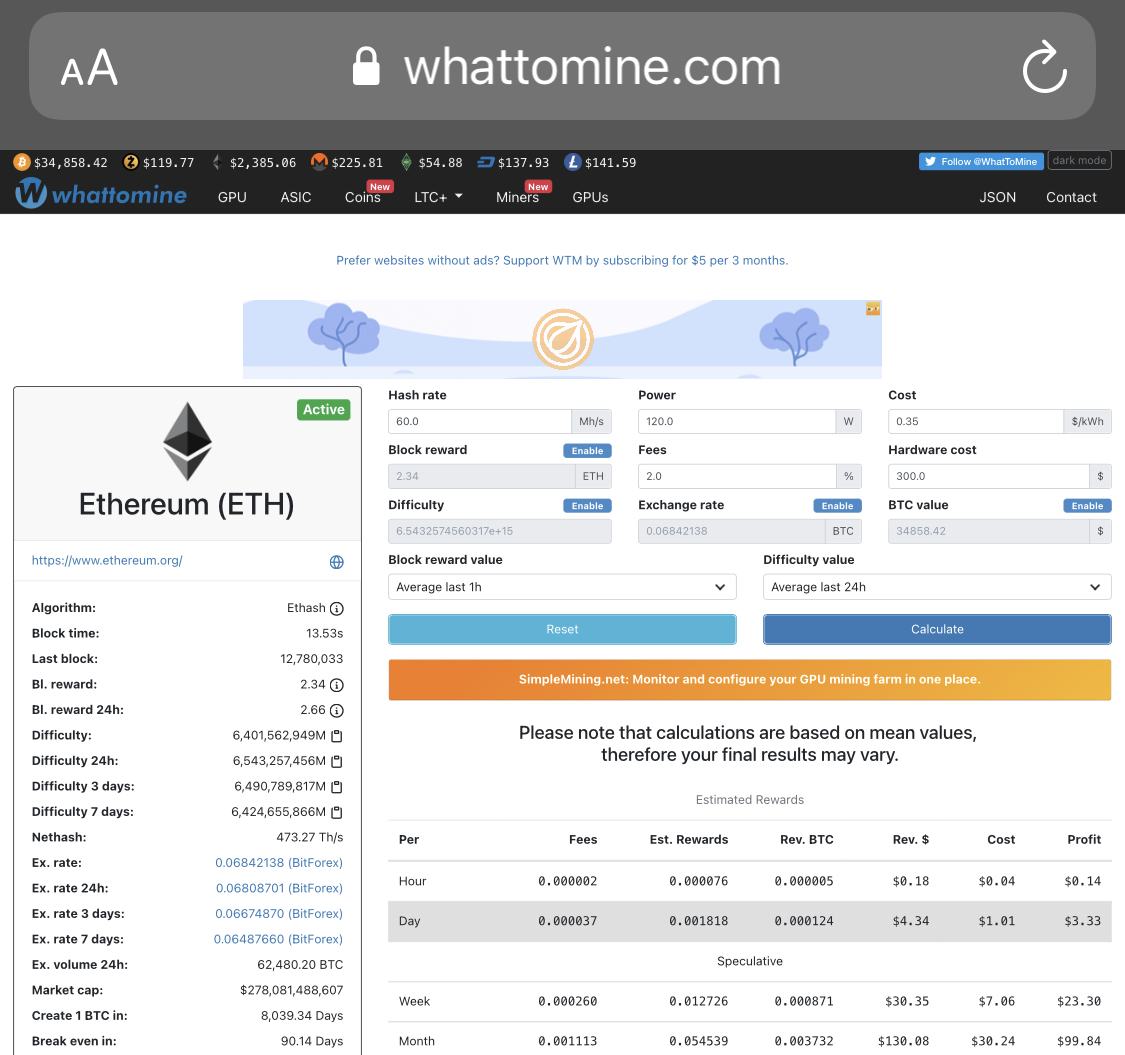
Task: Click the Day profit value $3.33
Action: pos(1083,922)
